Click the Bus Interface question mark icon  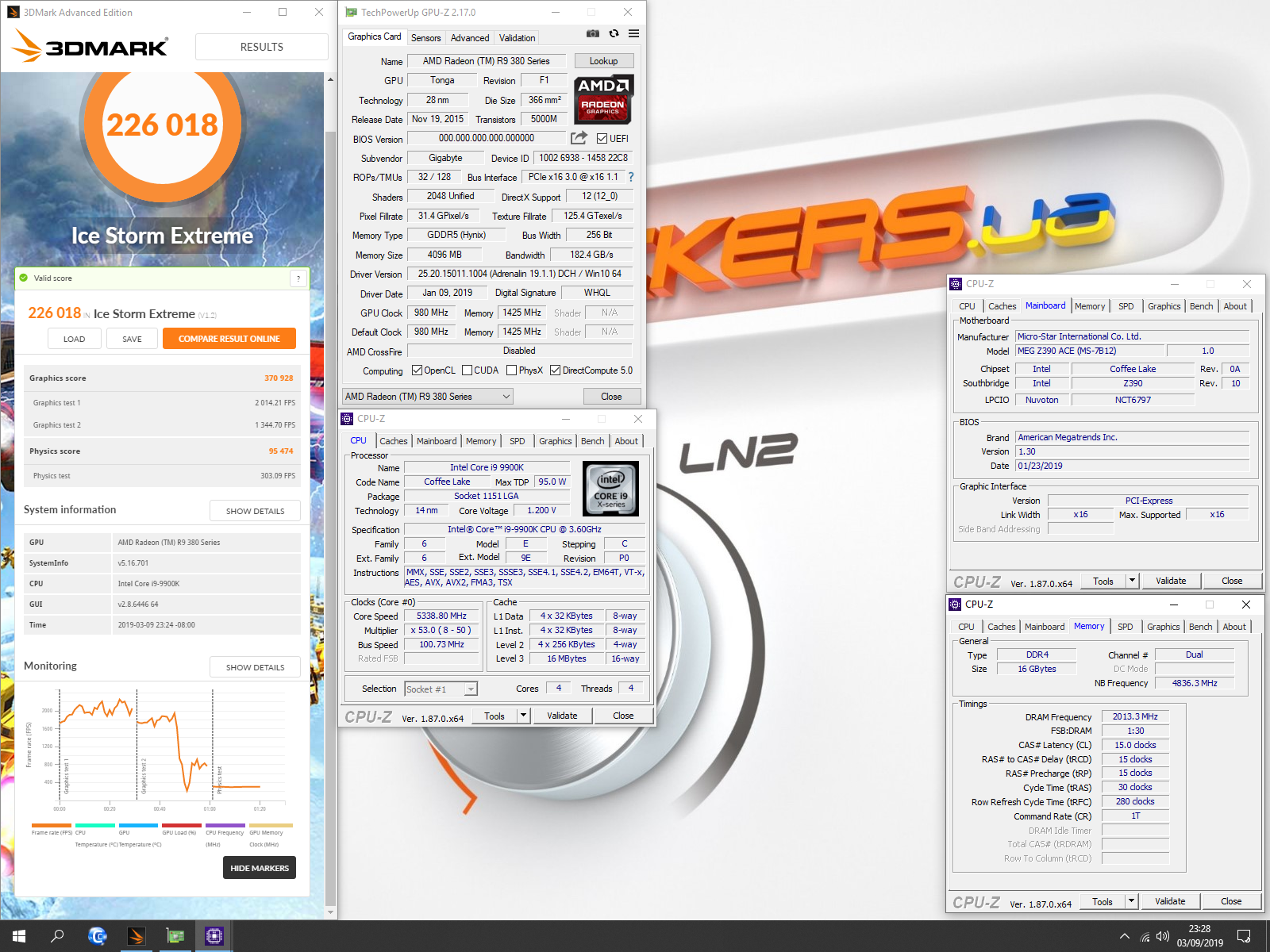click(631, 177)
